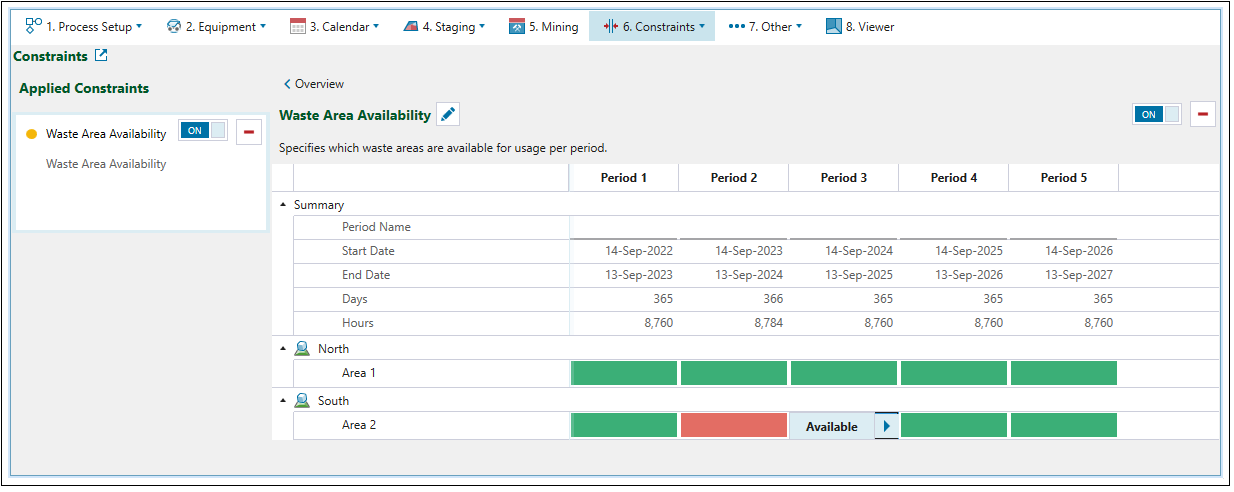
Task: Open the 3. Calendar menu
Action: (x=335, y=27)
